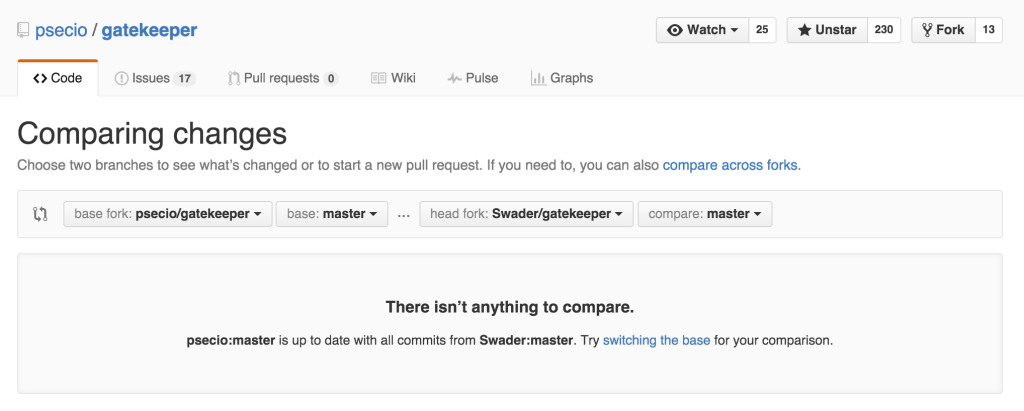Image resolution: width=1024 pixels, height=411 pixels.
Task: Open the gatekeeper repository link
Action: tap(149, 30)
